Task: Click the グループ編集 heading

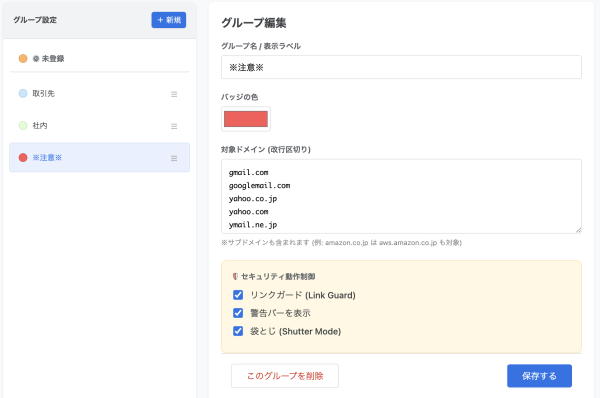Action: pyautogui.click(x=254, y=23)
